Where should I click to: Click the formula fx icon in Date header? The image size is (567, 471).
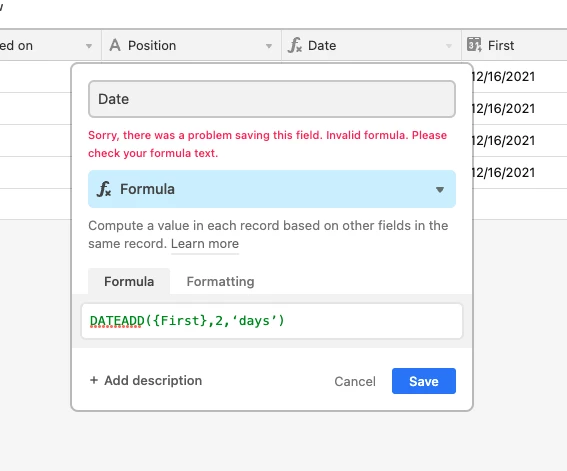pos(295,46)
